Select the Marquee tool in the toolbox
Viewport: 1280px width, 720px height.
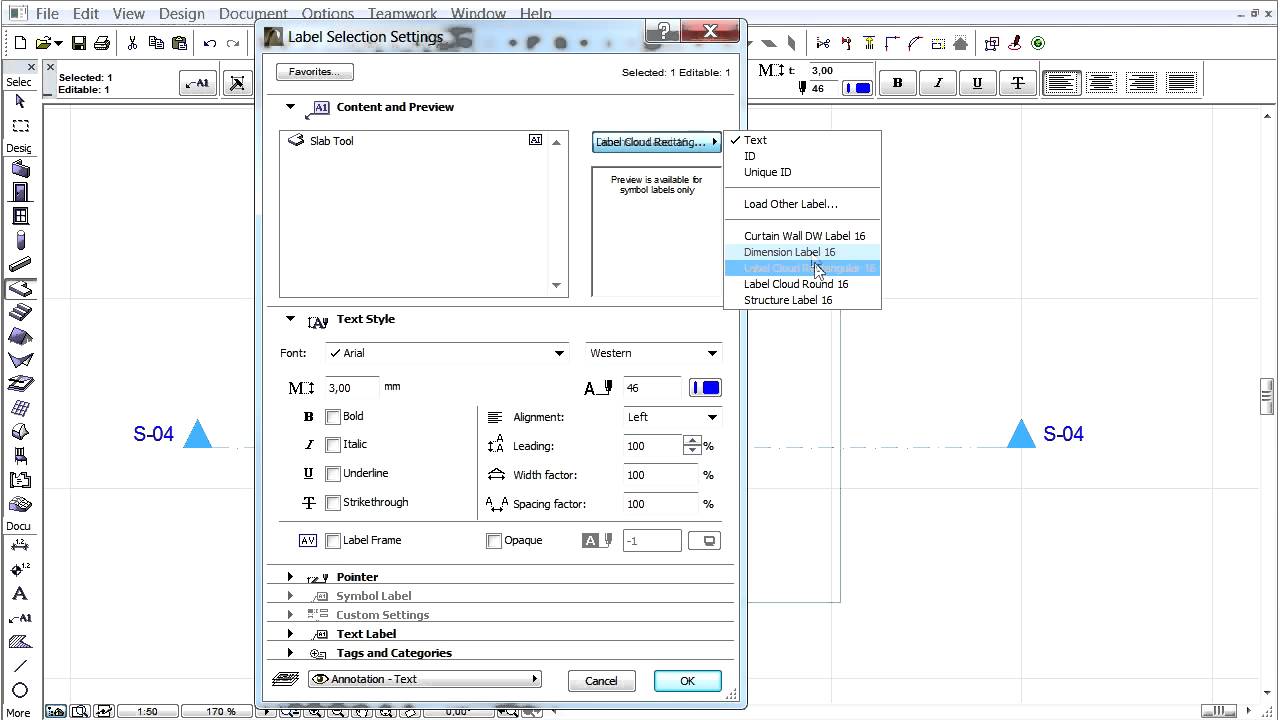(x=20, y=126)
